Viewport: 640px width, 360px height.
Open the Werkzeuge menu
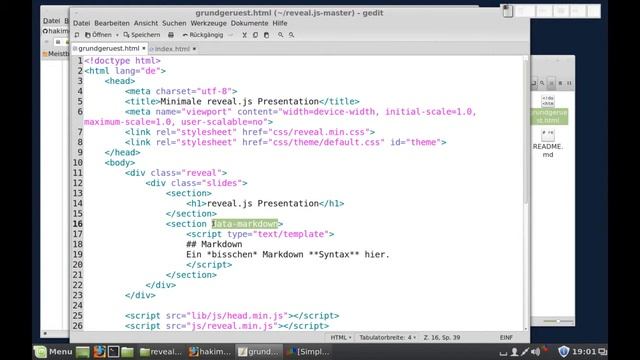coord(209,23)
